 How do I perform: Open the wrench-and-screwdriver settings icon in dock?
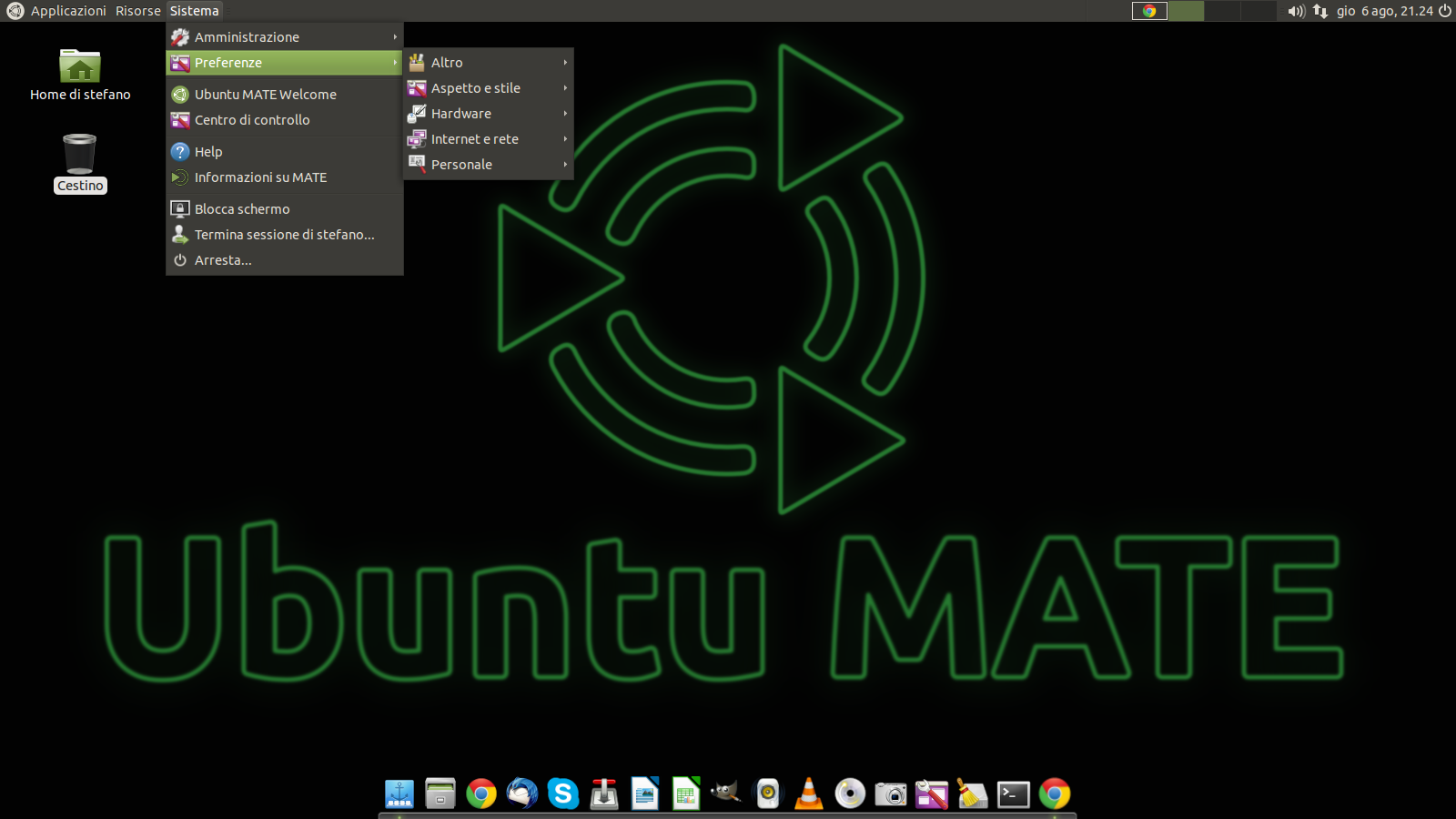point(932,794)
